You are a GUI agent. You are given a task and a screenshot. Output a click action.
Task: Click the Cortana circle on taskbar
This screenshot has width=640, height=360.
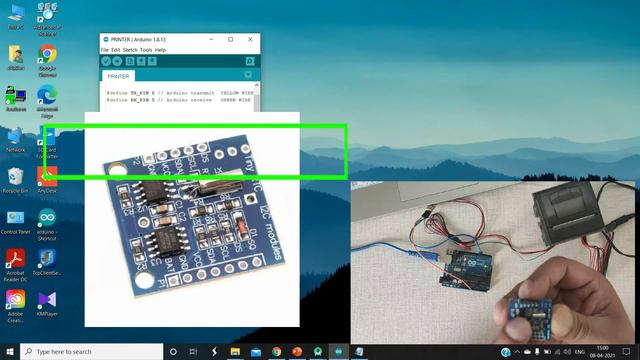click(x=173, y=351)
